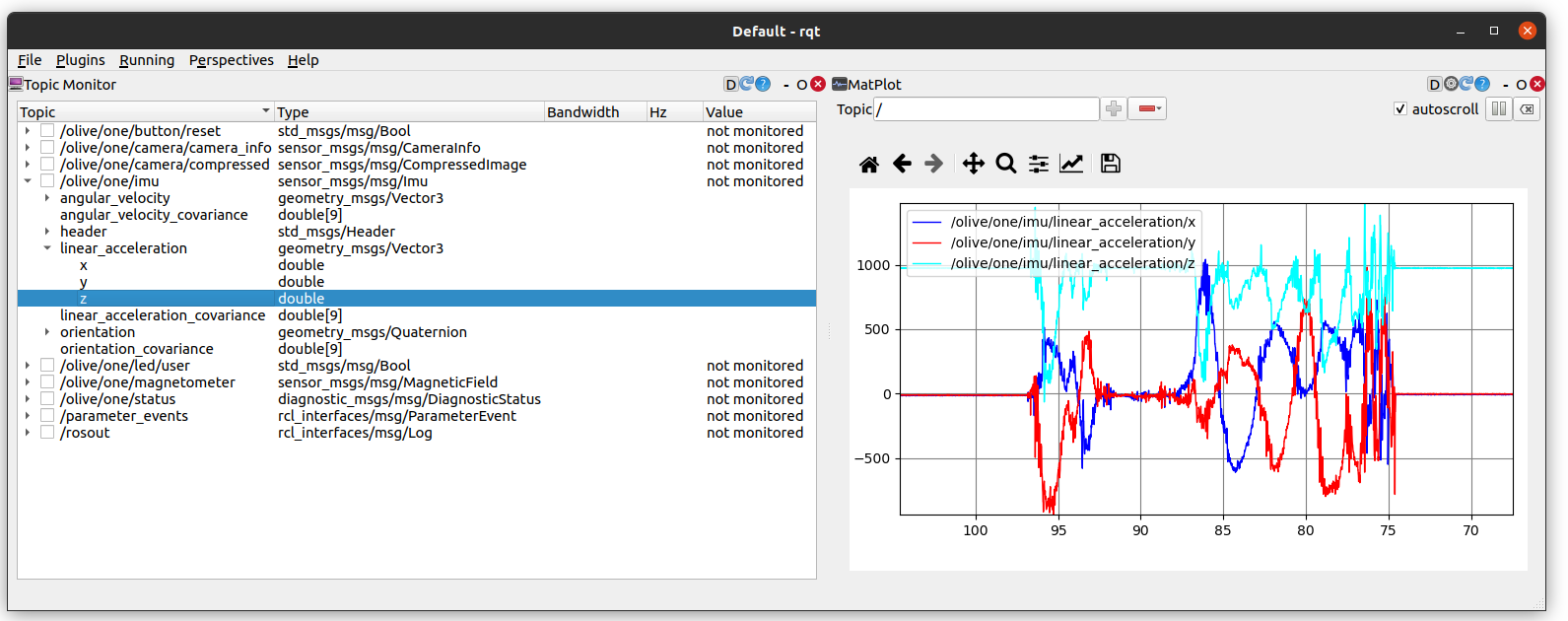This screenshot has width=1568, height=621.
Task: Open the Configure subplots sliders icon
Action: [1038, 165]
